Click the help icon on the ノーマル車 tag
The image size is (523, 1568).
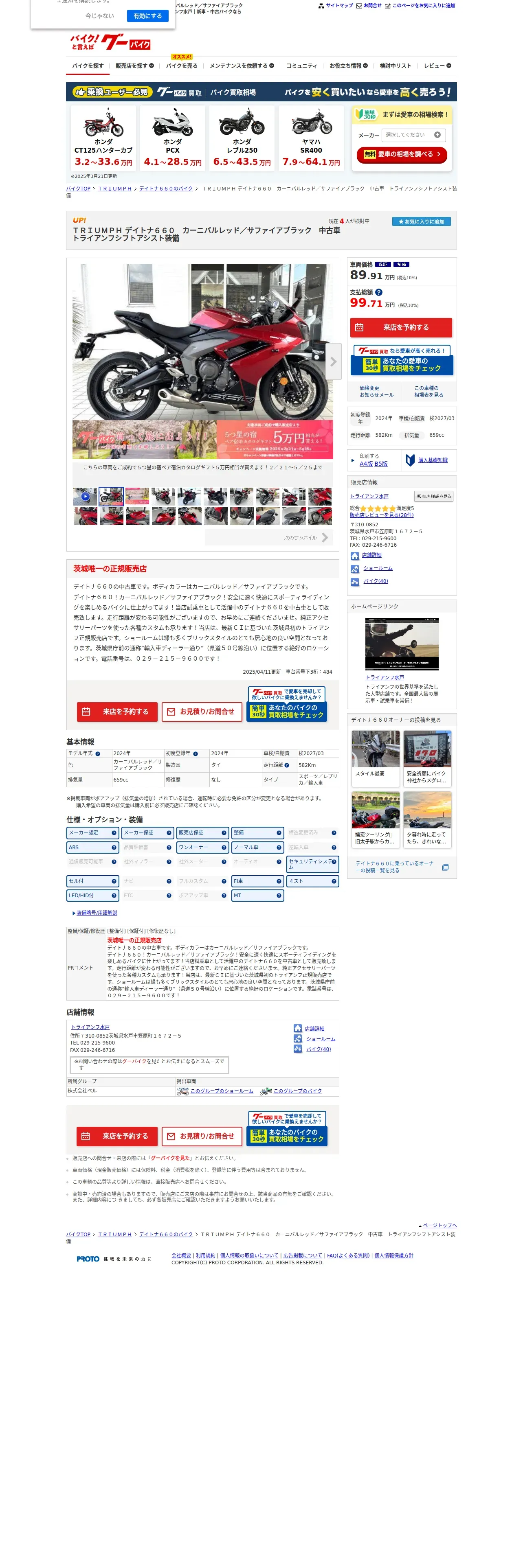(x=279, y=848)
